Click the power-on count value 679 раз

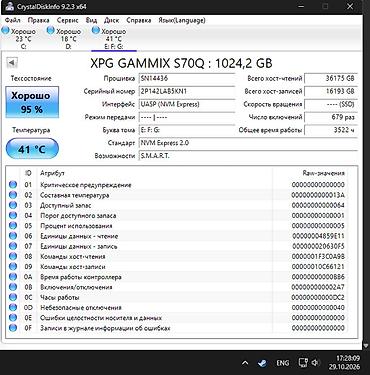(x=331, y=117)
